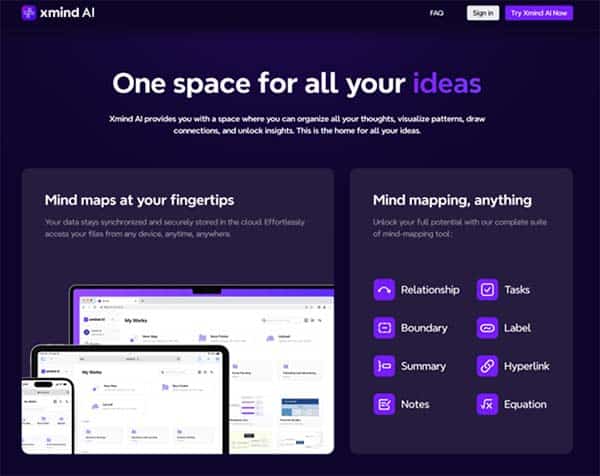Click the Boundary feature icon

click(384, 328)
